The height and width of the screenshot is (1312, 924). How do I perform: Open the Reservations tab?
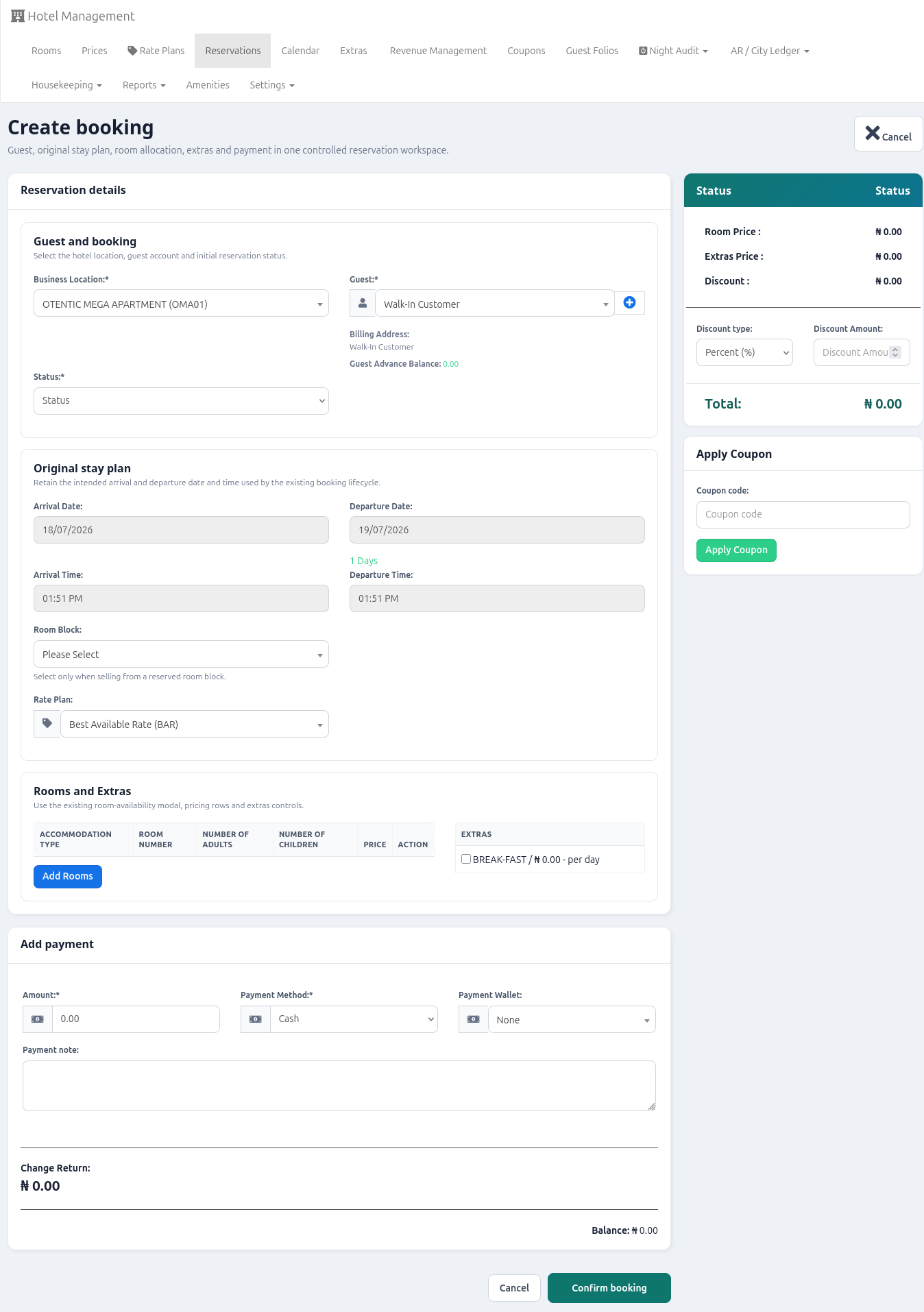233,51
